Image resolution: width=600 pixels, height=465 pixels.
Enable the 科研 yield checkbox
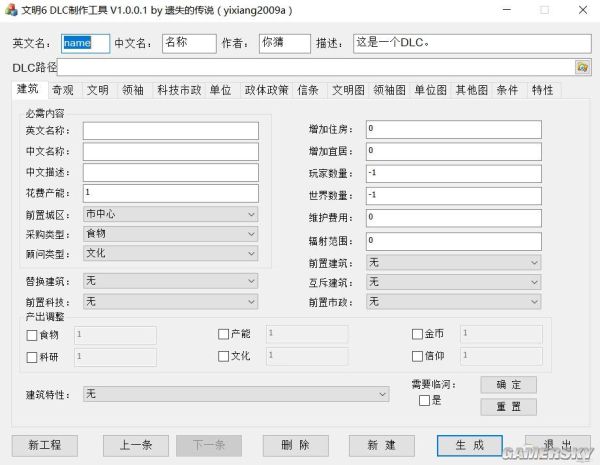(x=32, y=357)
